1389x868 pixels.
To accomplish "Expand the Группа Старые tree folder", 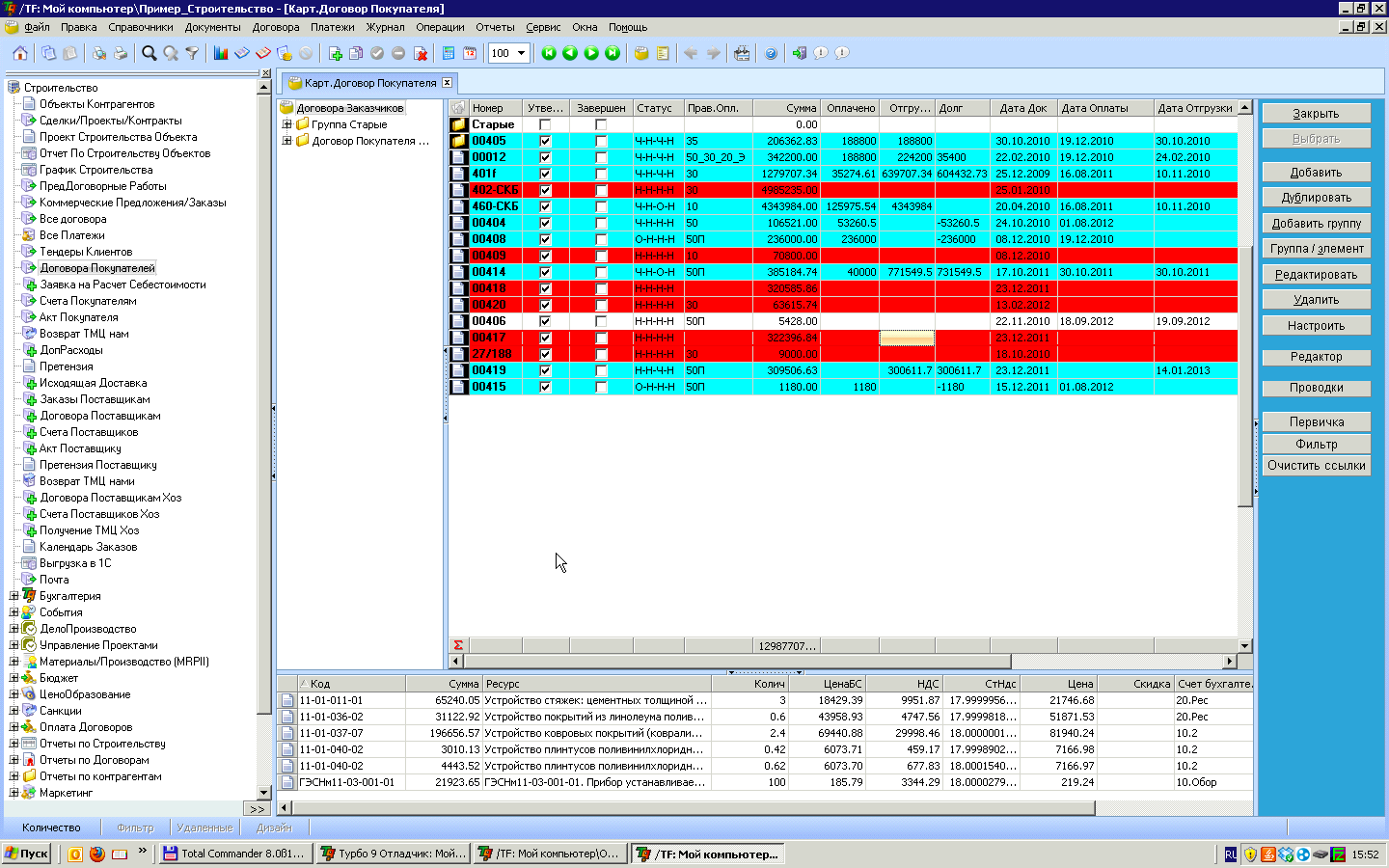I will tap(286, 124).
